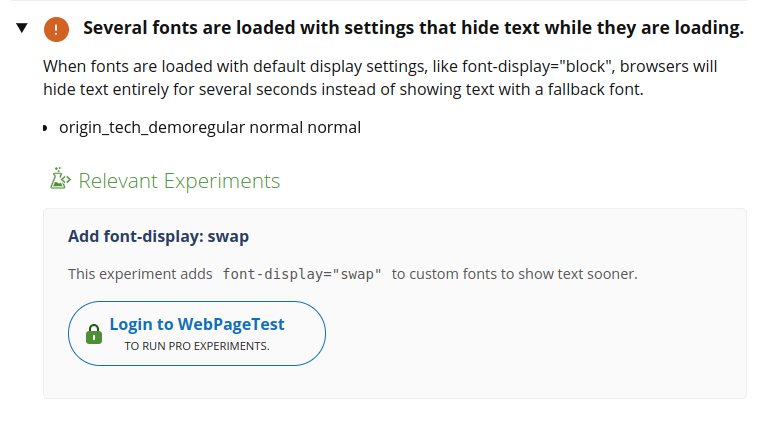
Task: Click the 'Relevant Experiments' section heading
Action: coord(179,181)
